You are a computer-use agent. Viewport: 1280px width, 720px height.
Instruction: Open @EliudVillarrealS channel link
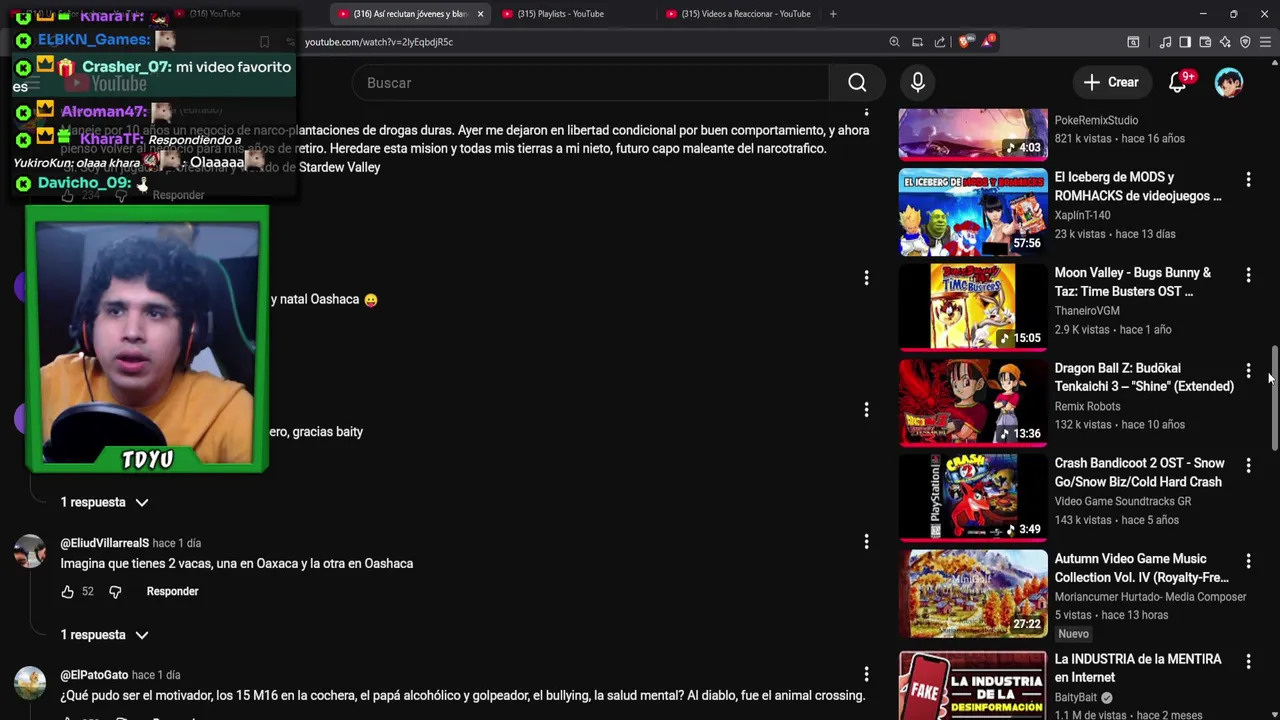tap(104, 543)
